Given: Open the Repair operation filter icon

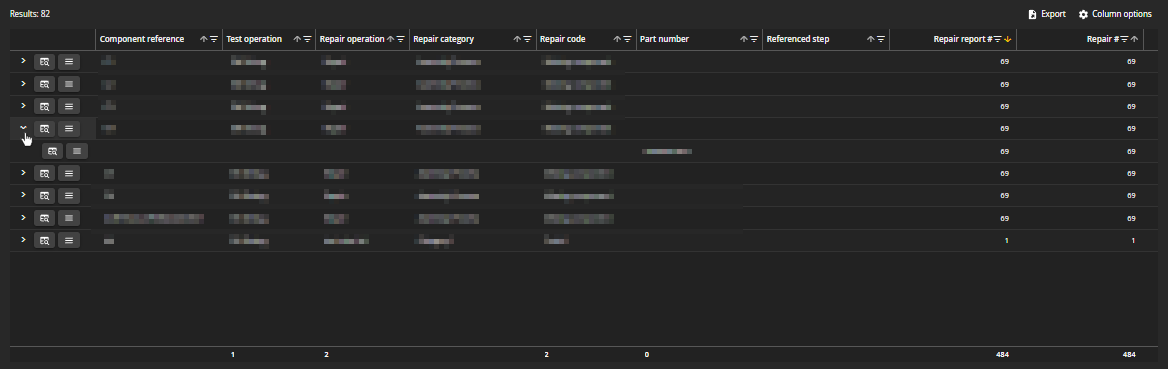Looking at the screenshot, I should (x=400, y=40).
